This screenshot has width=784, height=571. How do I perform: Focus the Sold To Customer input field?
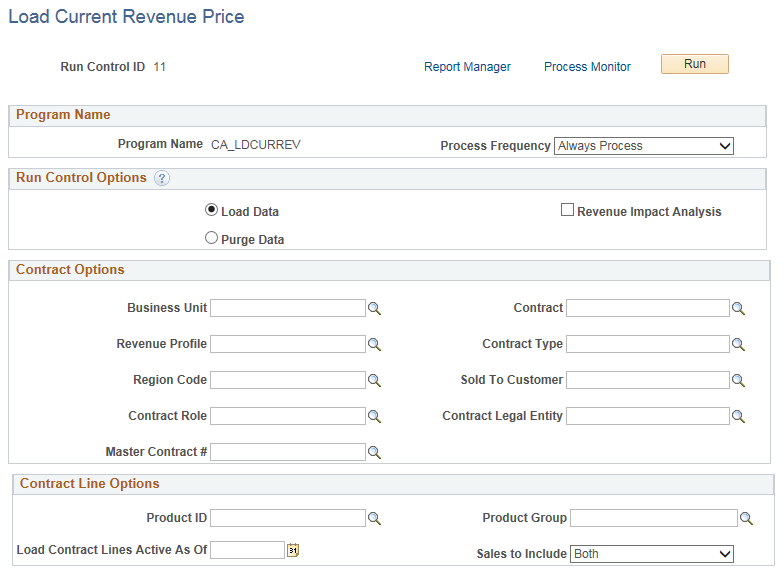pyautogui.click(x=648, y=380)
